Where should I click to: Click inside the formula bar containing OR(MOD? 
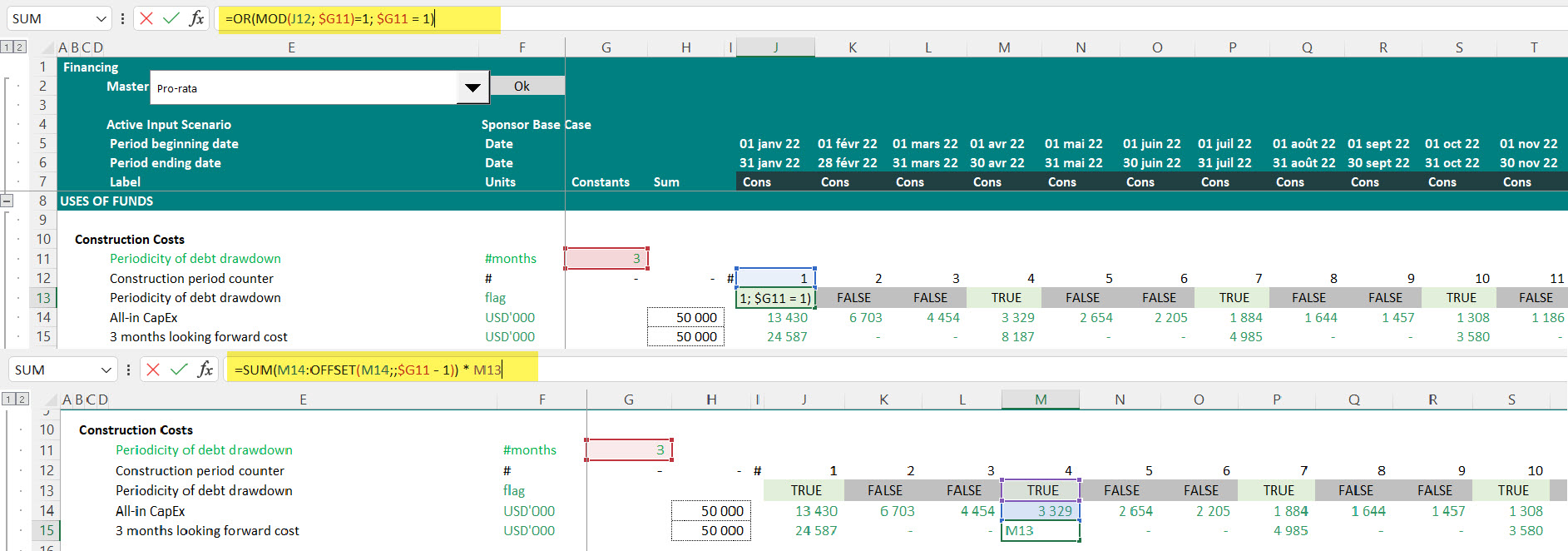point(890,18)
